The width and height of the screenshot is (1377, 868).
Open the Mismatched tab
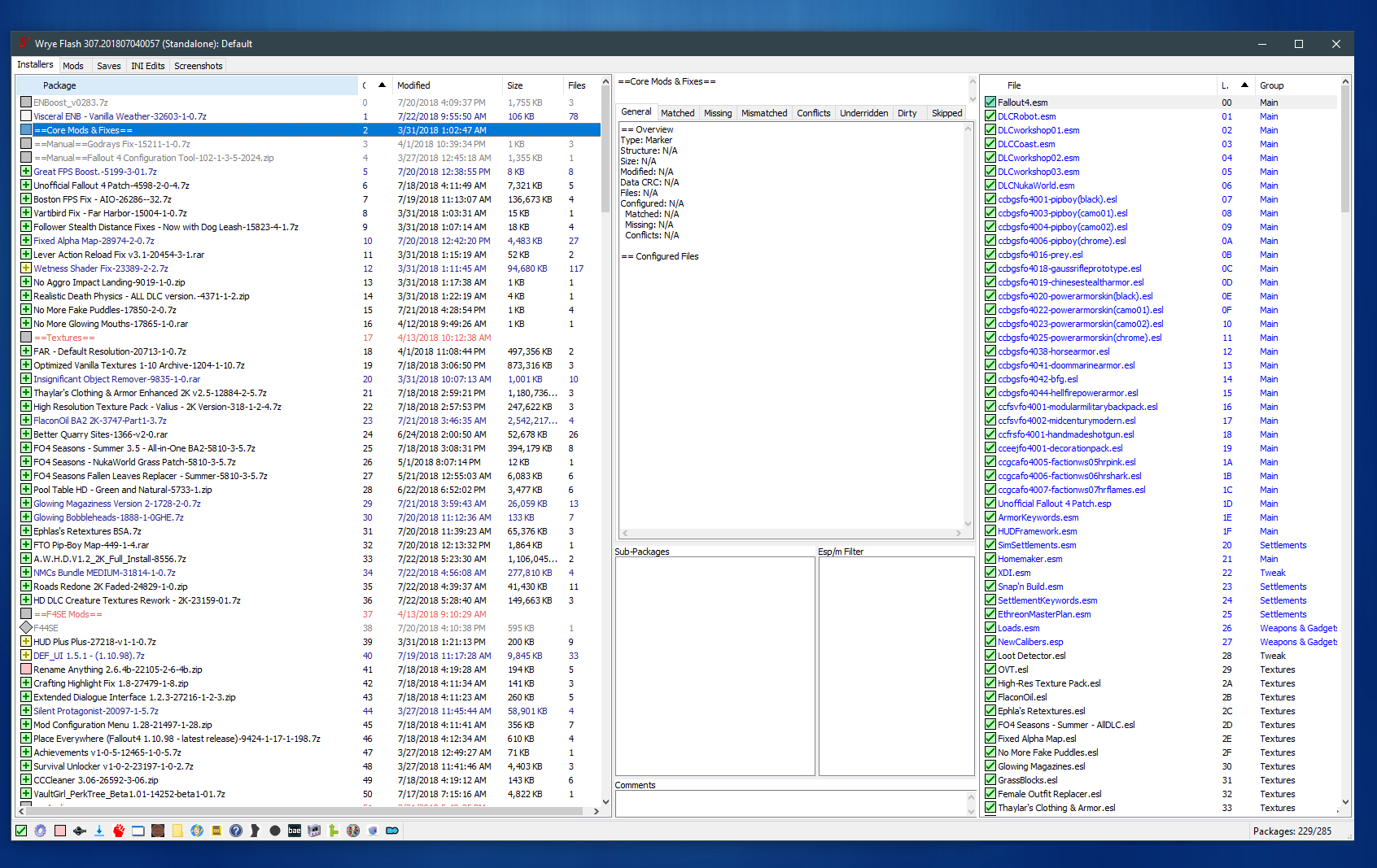pyautogui.click(x=764, y=113)
